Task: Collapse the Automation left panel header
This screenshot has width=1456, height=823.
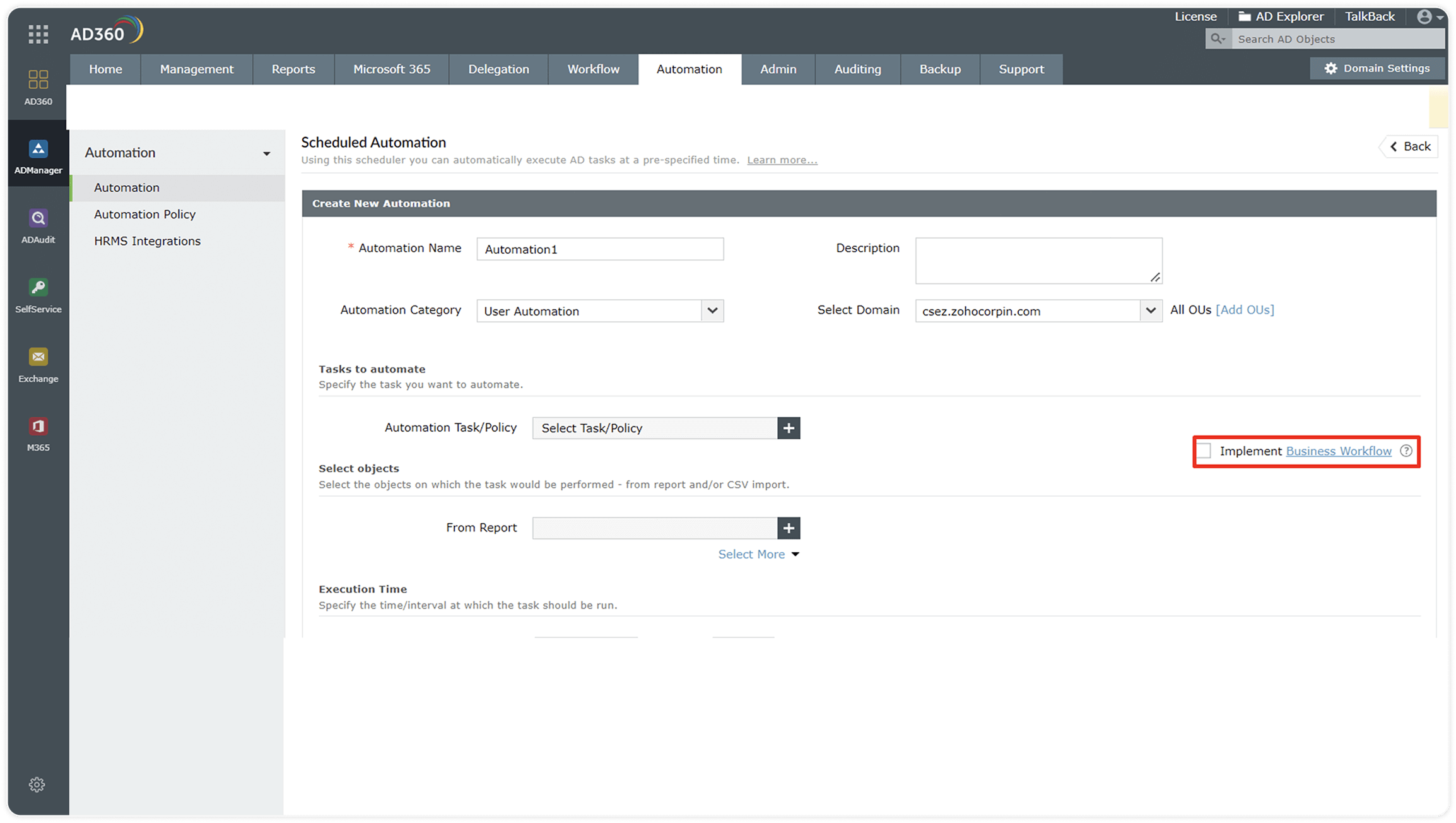Action: (266, 153)
